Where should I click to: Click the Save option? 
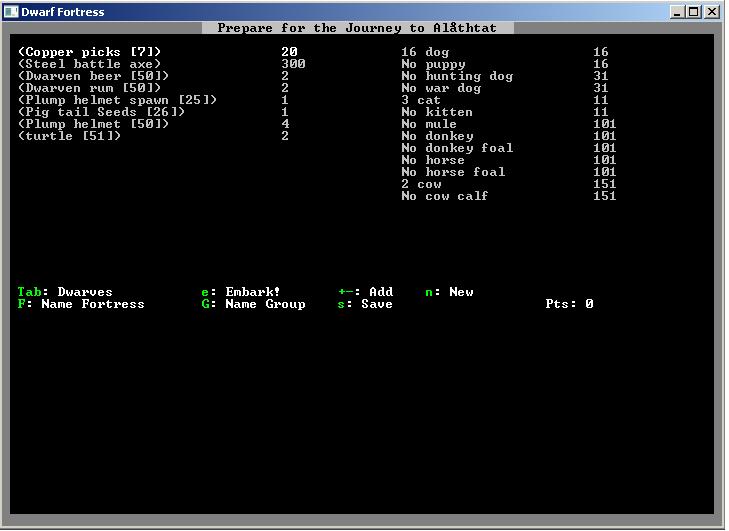[x=365, y=304]
